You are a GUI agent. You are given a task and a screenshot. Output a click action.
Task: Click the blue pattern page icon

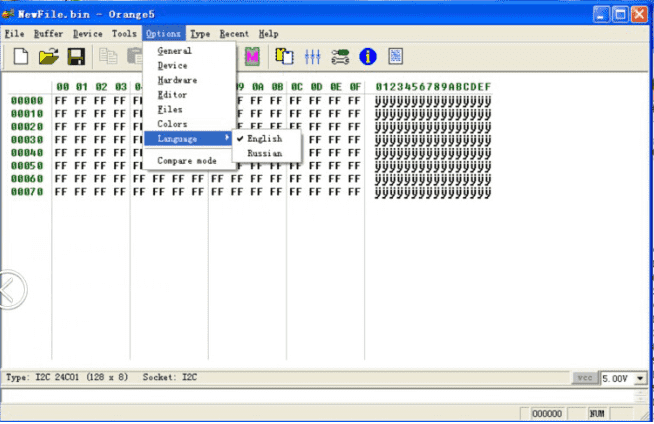[x=395, y=56]
